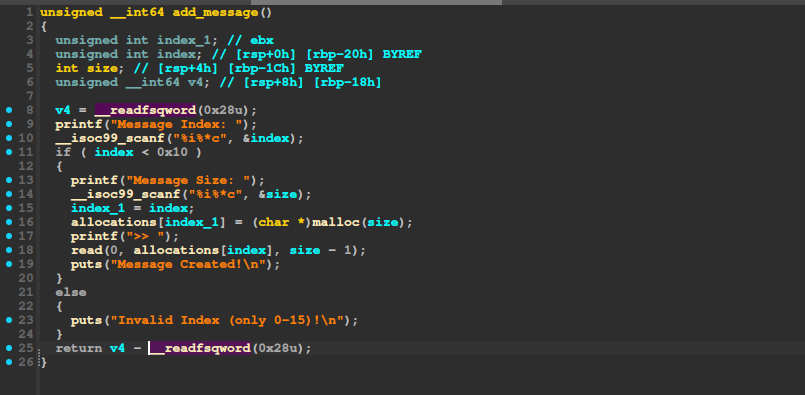Viewport: 805px width, 395px height.
Task: Select the add_message function name
Action: (216, 12)
